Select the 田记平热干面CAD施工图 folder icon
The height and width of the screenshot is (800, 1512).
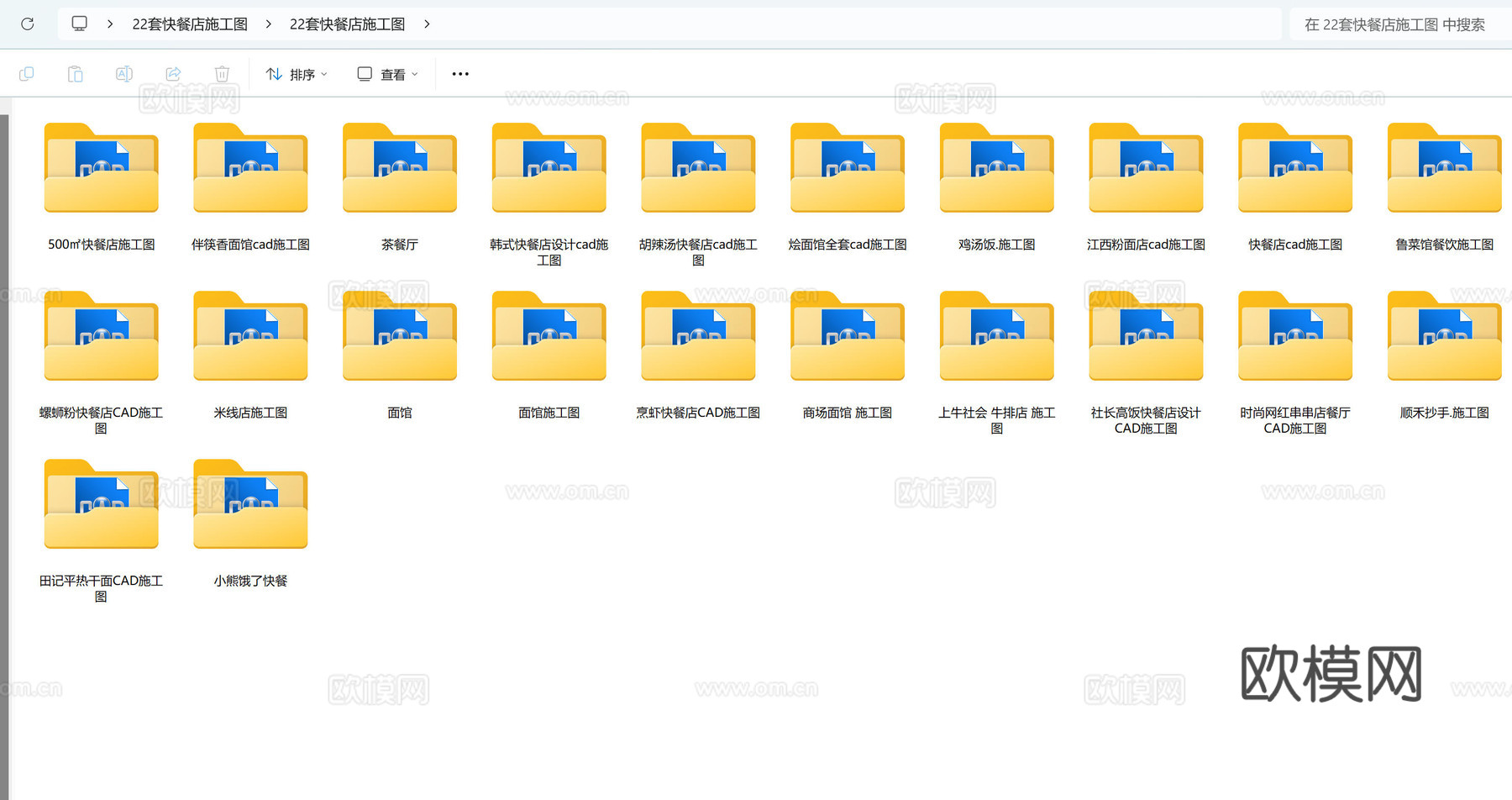coord(101,504)
